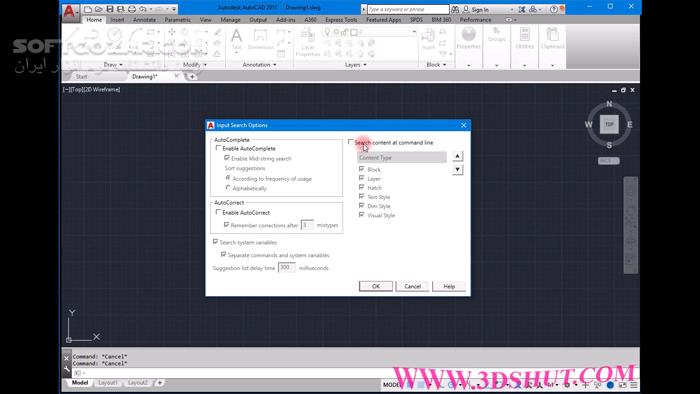Viewport: 700px width, 394px height.
Task: Click the Plot printer icon in quick access toolbar
Action: 132,9
